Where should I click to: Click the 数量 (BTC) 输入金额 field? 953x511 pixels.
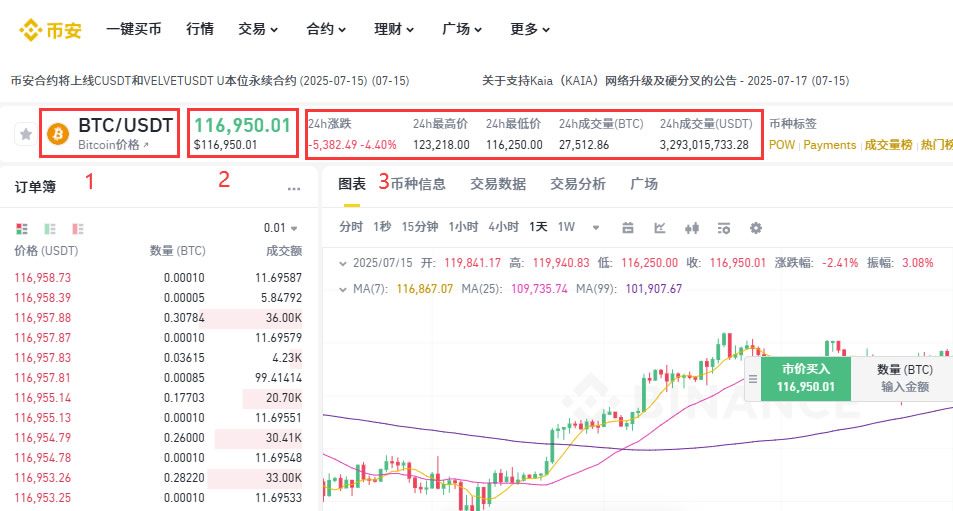tap(904, 379)
